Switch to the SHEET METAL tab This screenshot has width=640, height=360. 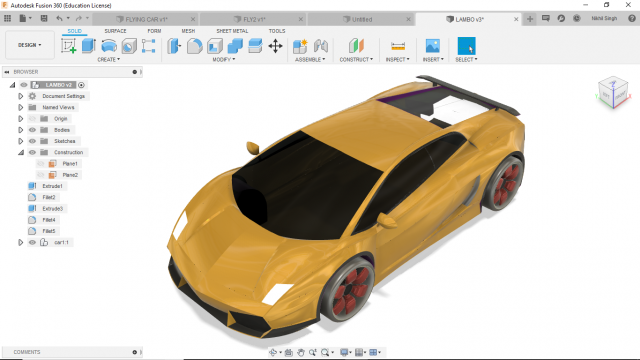click(232, 31)
